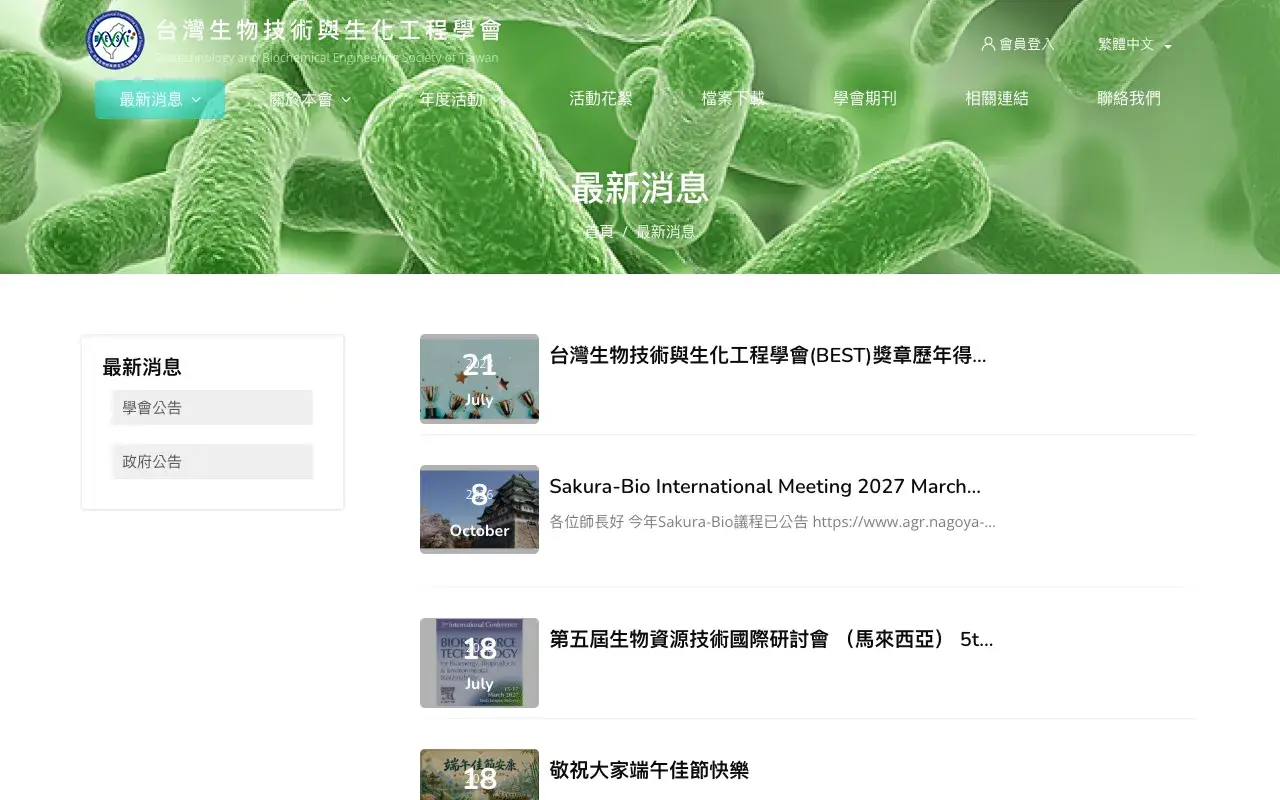Open the Sakura-Bio International Meeting 2027 article
The height and width of the screenshot is (800, 1280).
[765, 487]
